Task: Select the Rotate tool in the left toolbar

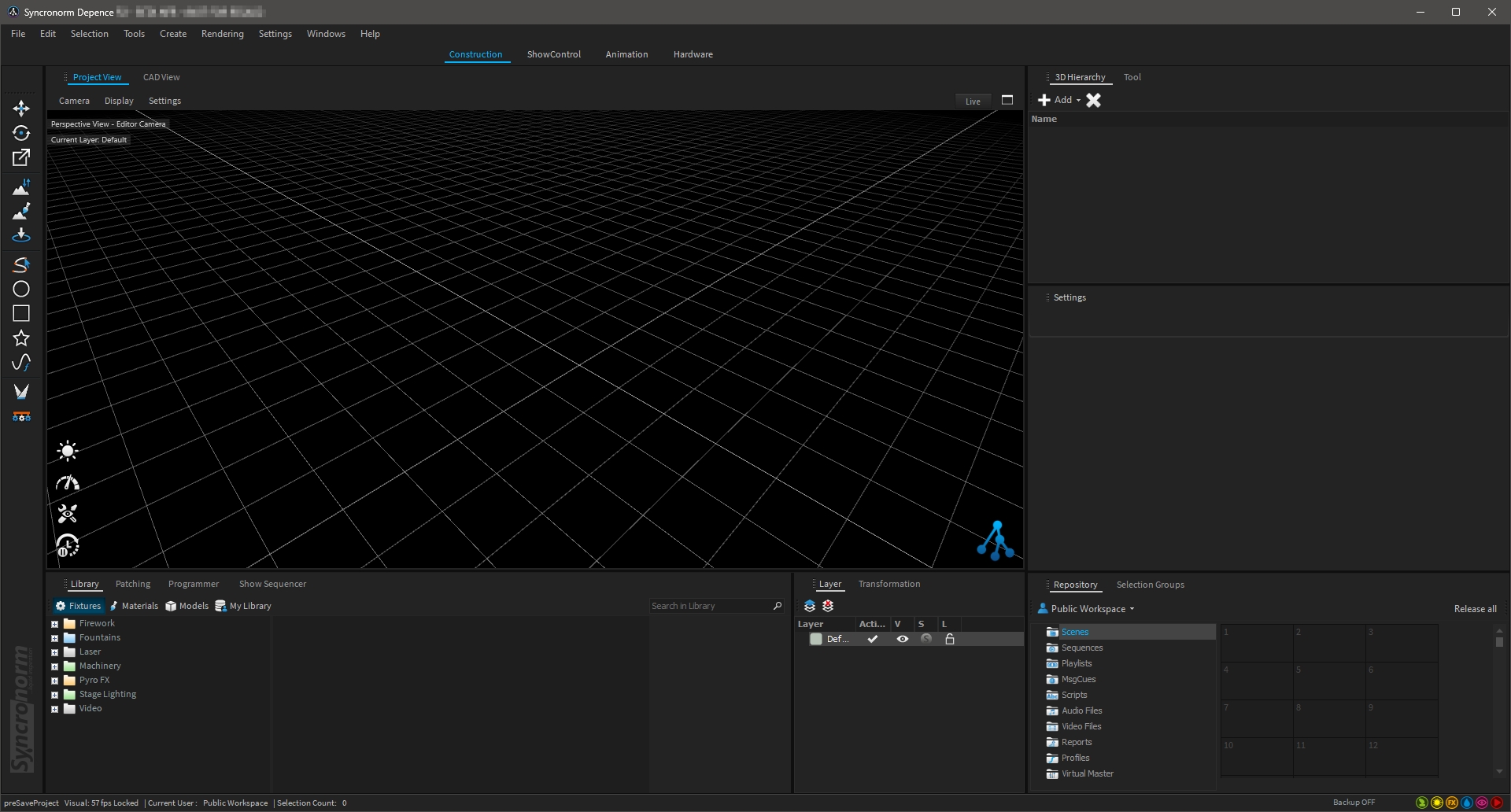Action: [21, 133]
